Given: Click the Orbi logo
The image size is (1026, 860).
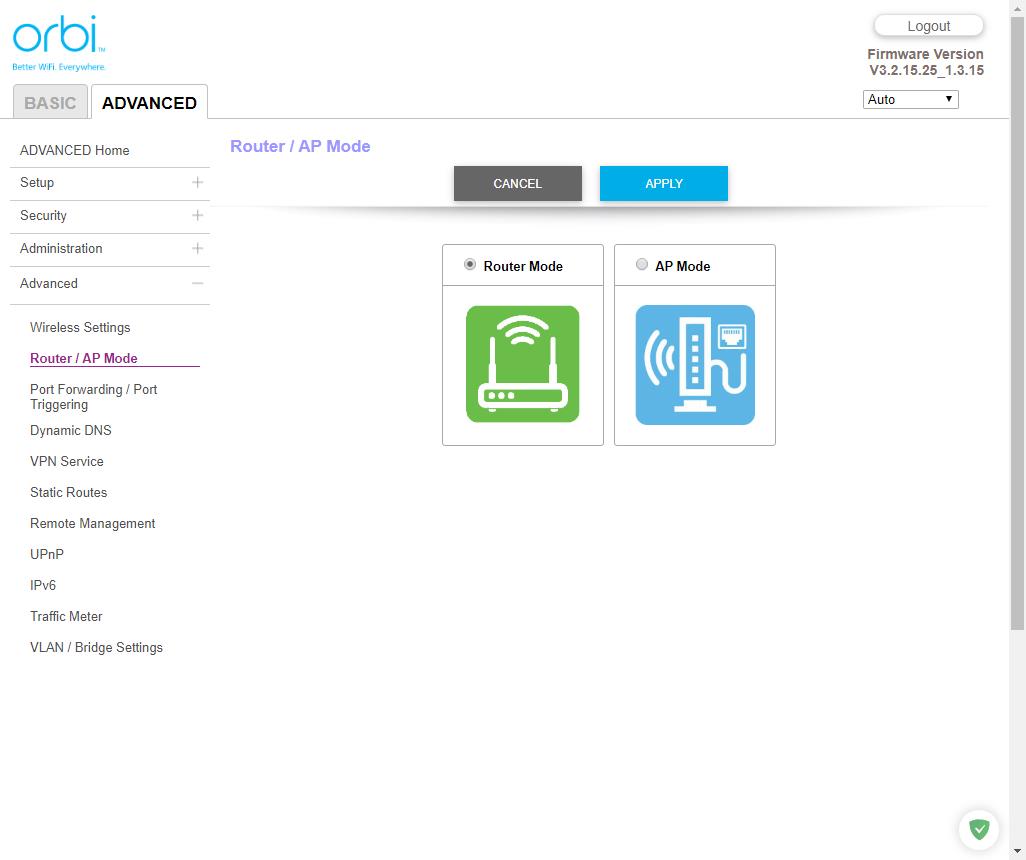Looking at the screenshot, I should 57,40.
